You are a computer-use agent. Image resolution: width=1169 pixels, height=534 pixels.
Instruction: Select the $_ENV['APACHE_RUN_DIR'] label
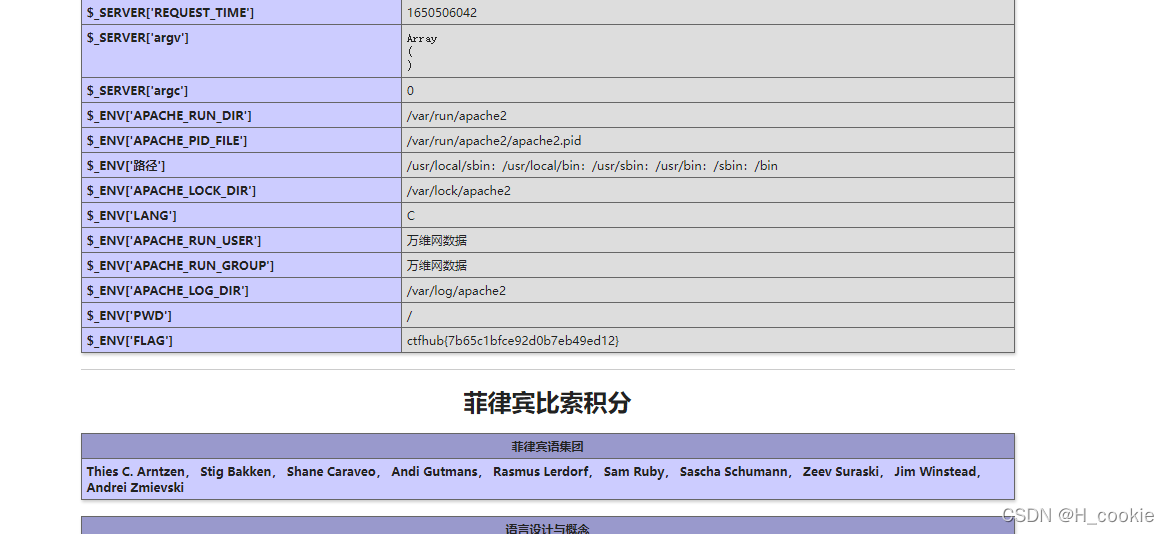click(169, 116)
